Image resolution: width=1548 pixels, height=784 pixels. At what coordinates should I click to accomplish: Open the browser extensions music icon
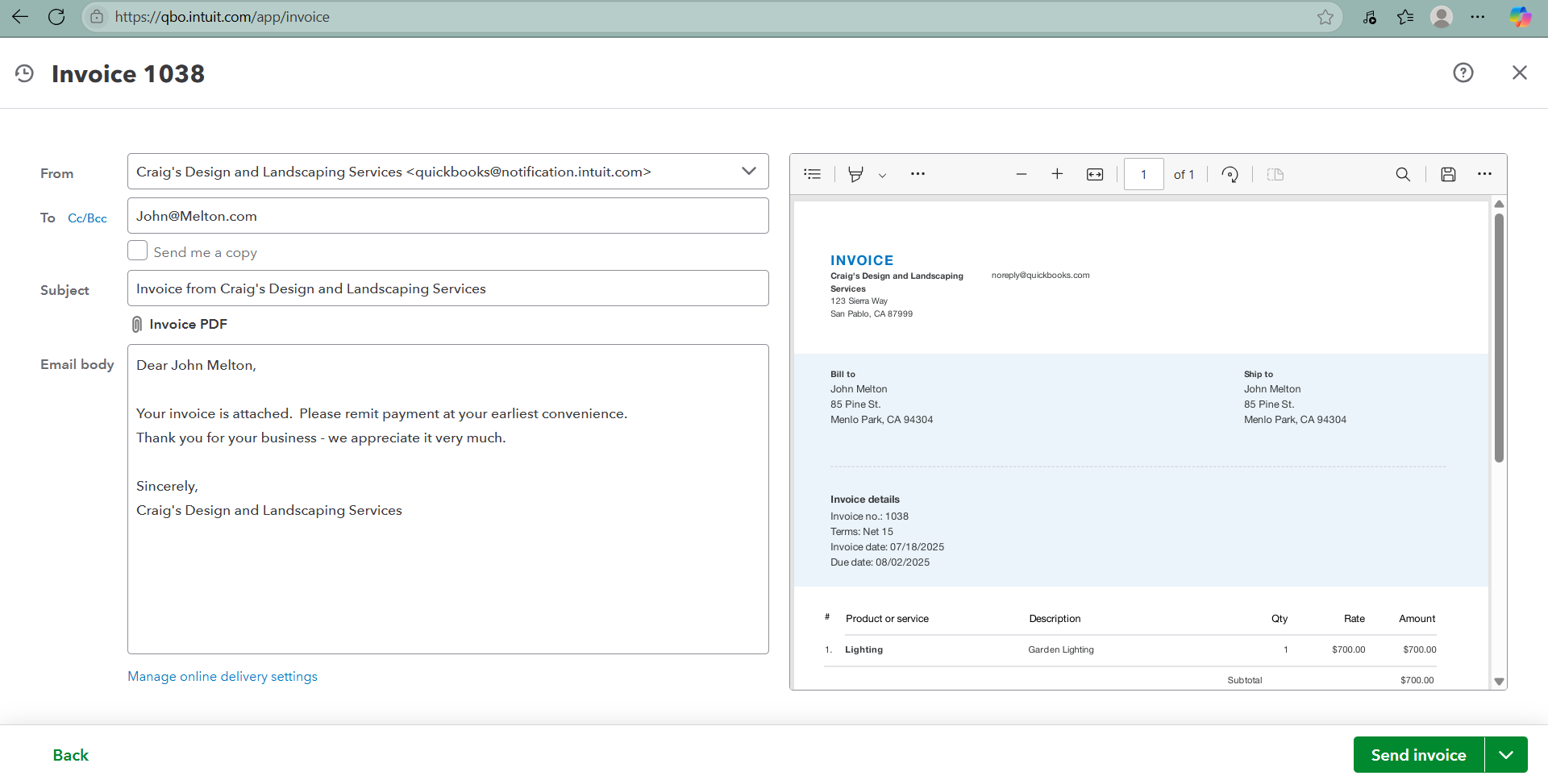(x=1369, y=17)
